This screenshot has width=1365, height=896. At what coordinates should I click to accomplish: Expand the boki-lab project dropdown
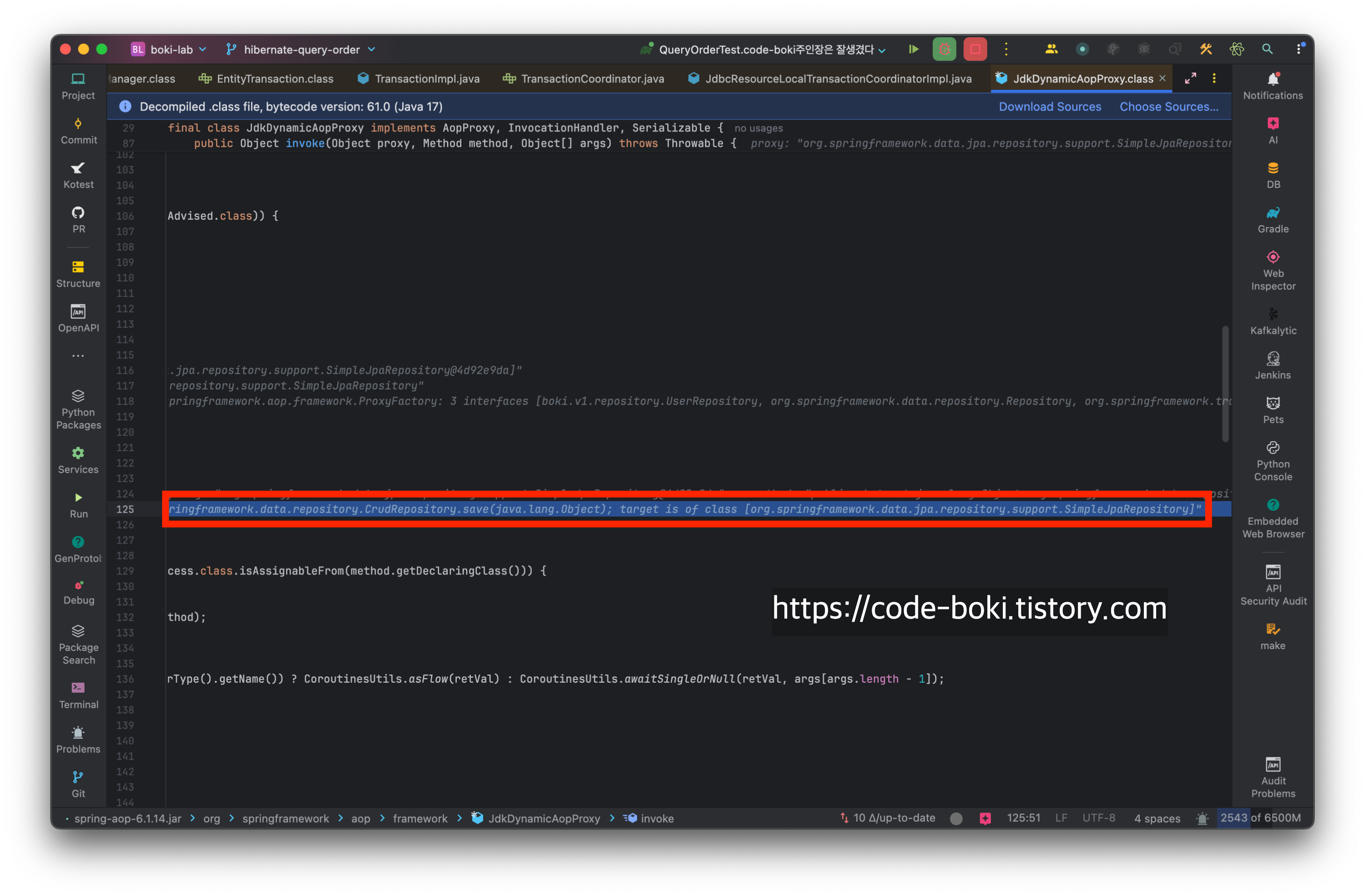click(169, 50)
